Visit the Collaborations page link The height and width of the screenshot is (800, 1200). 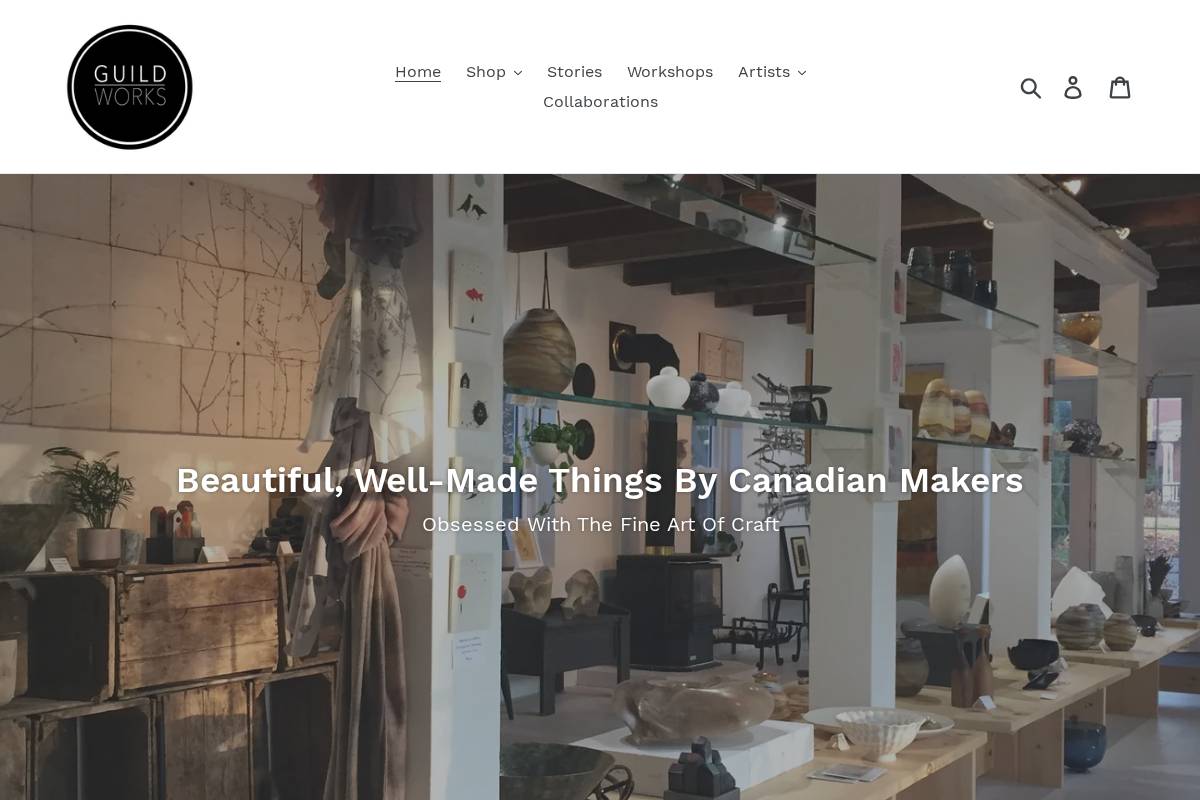click(600, 102)
